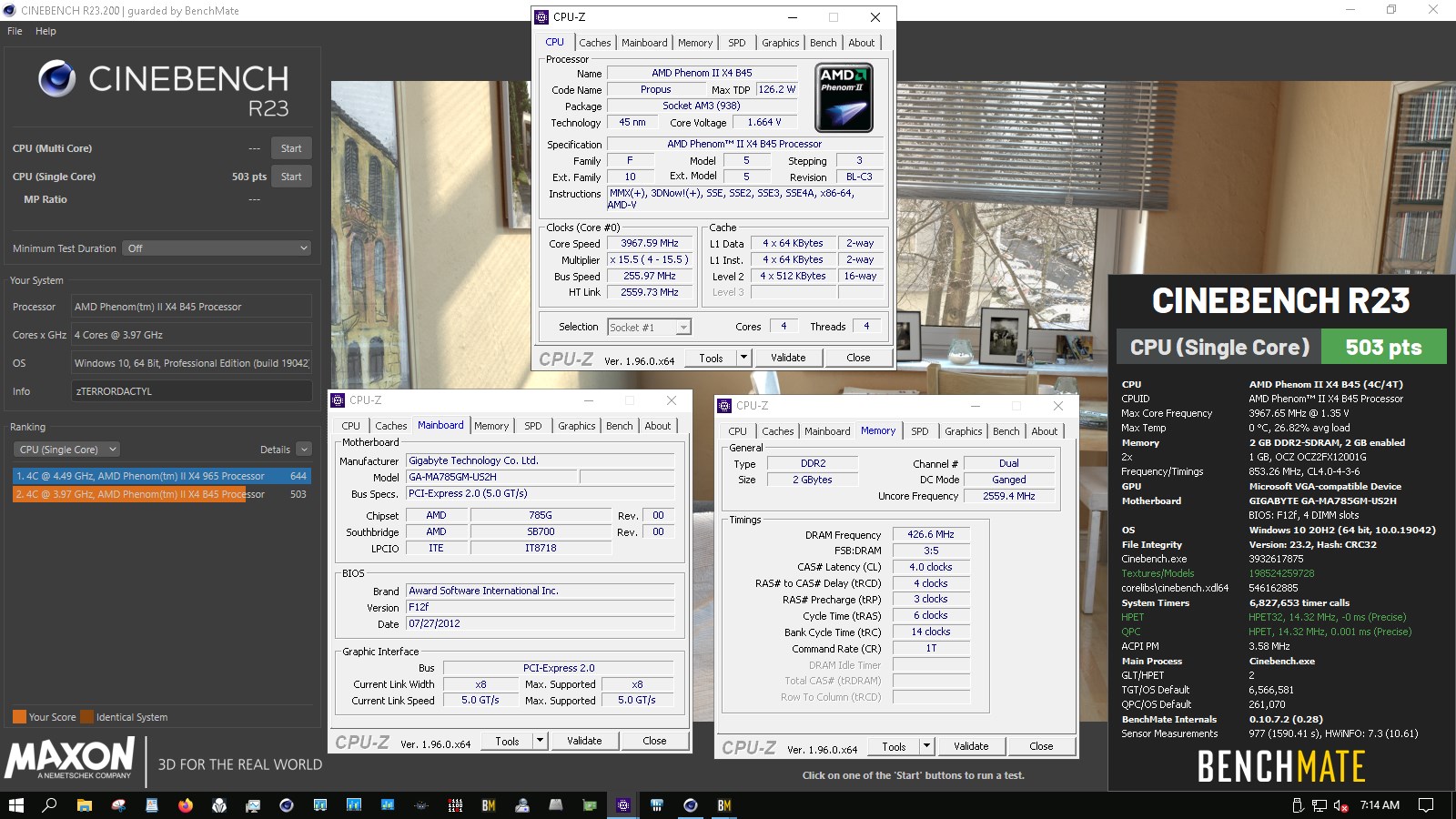Click the CPU-Z CPU window title icon
Screen dimensions: 1456x819
coord(541,17)
